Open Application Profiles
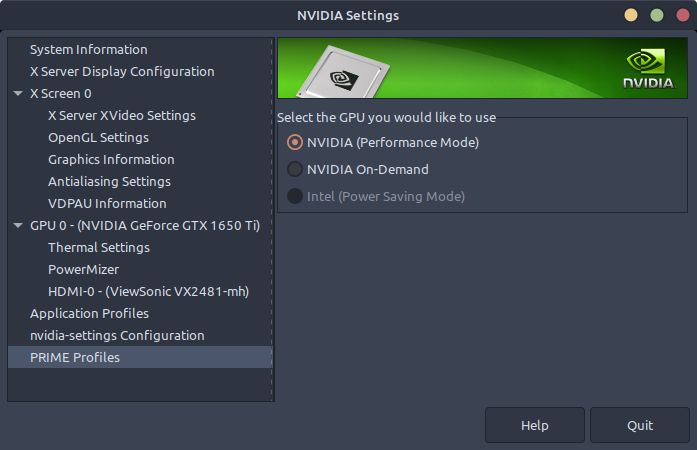Viewport: 697px width, 450px height. 89,314
